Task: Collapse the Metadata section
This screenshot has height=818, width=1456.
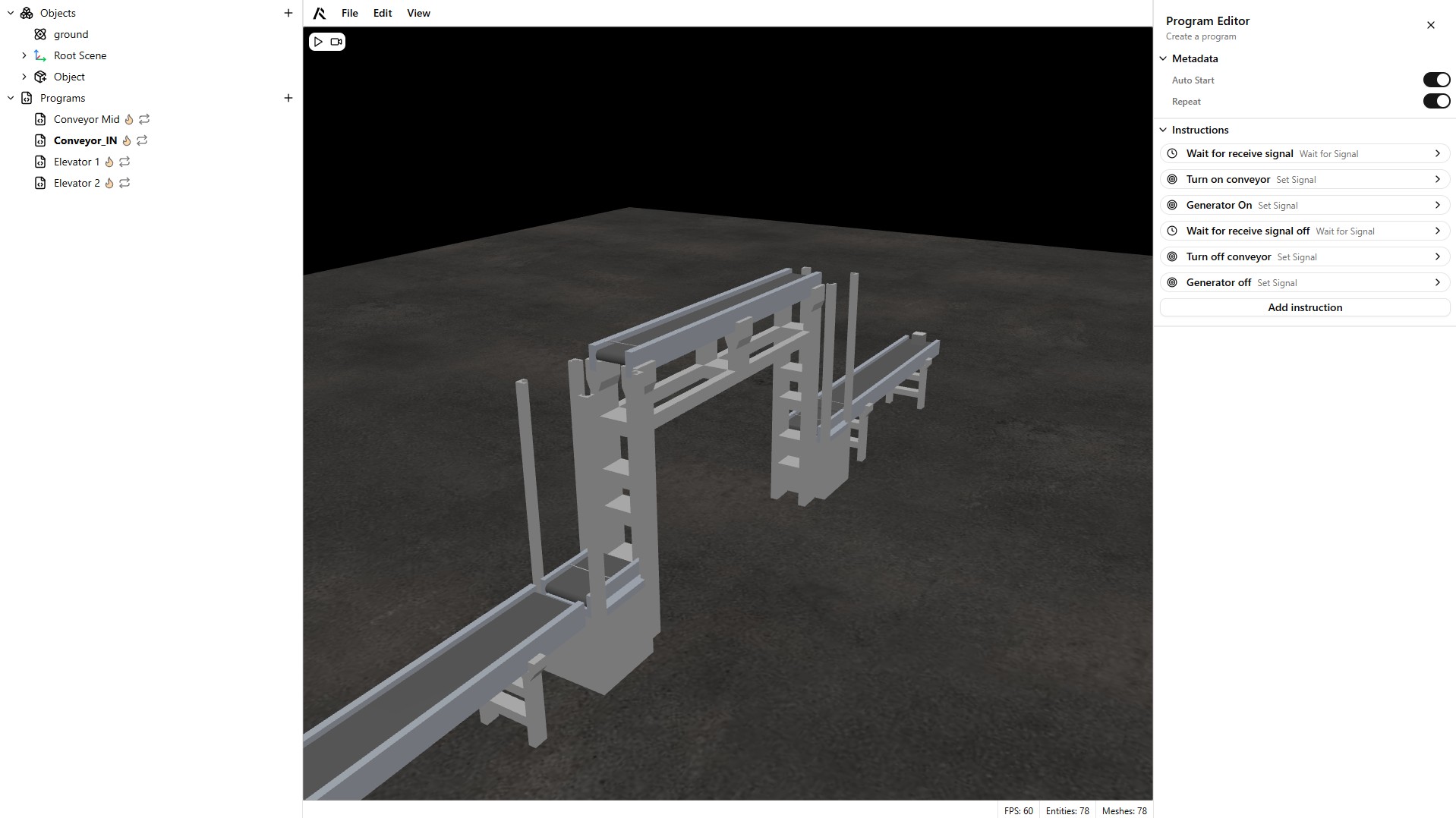Action: [1163, 58]
